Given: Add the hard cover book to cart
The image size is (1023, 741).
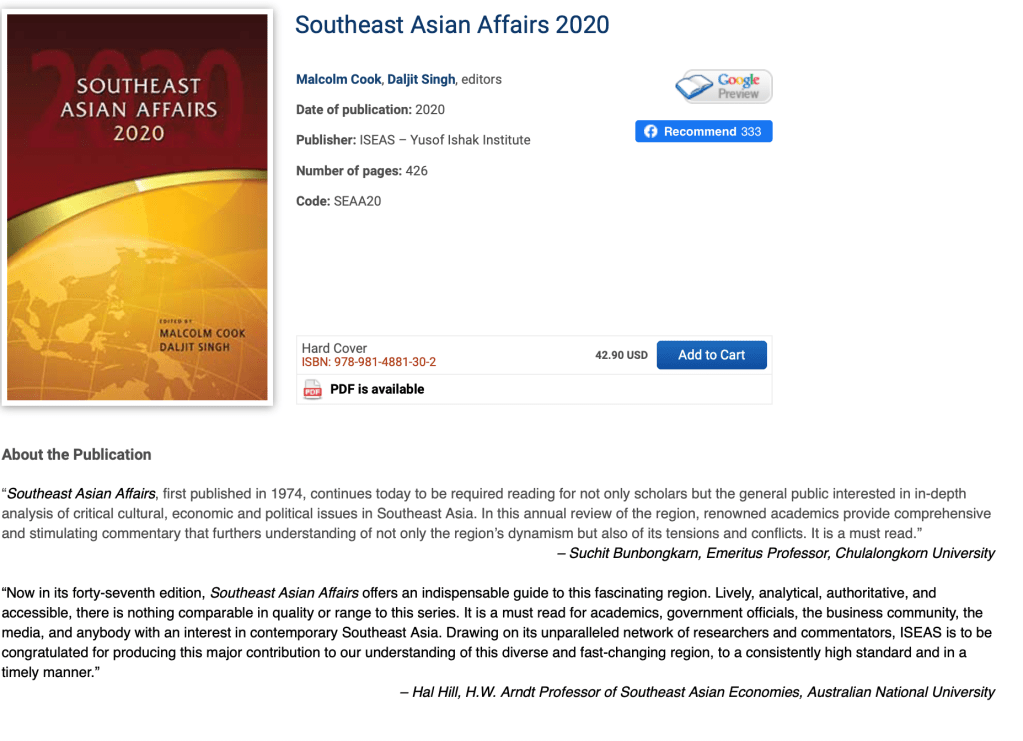Looking at the screenshot, I should click(711, 355).
